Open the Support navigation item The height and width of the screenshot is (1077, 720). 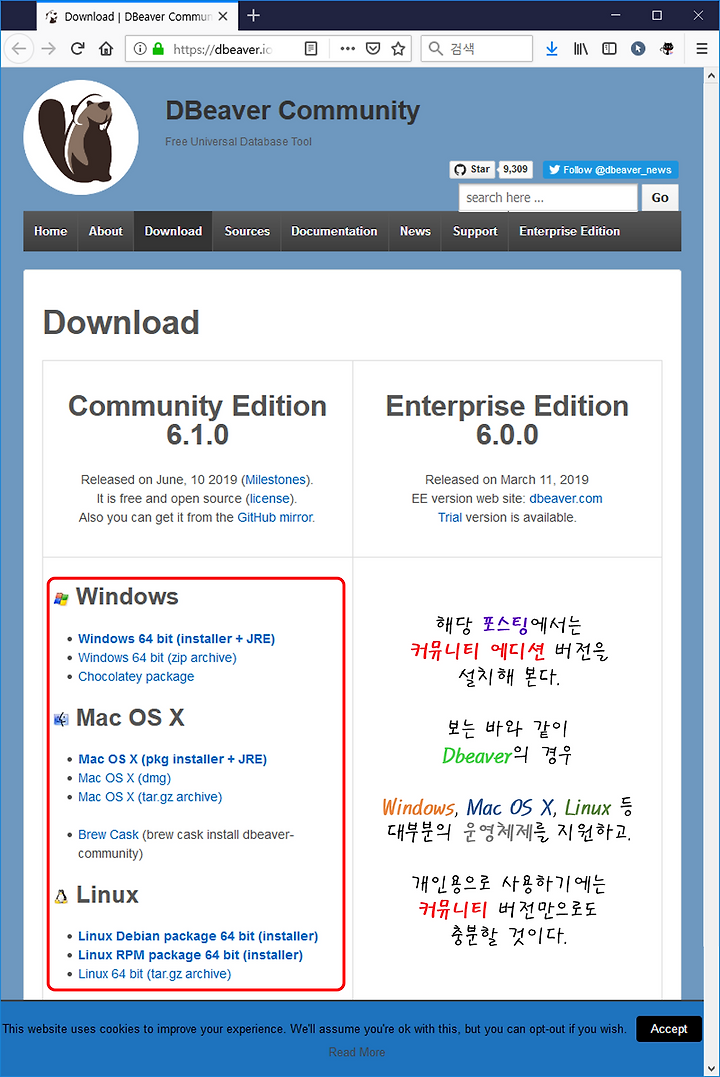tap(475, 231)
